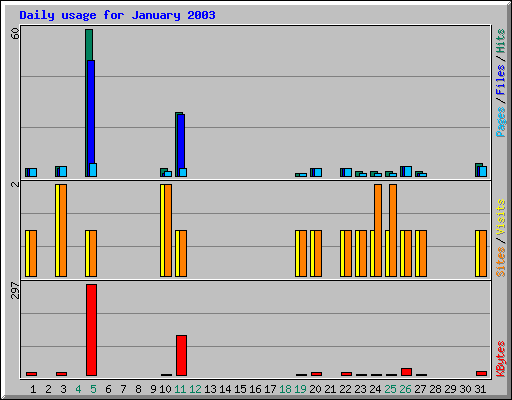Click day label '8' on the x-axis

(138, 389)
